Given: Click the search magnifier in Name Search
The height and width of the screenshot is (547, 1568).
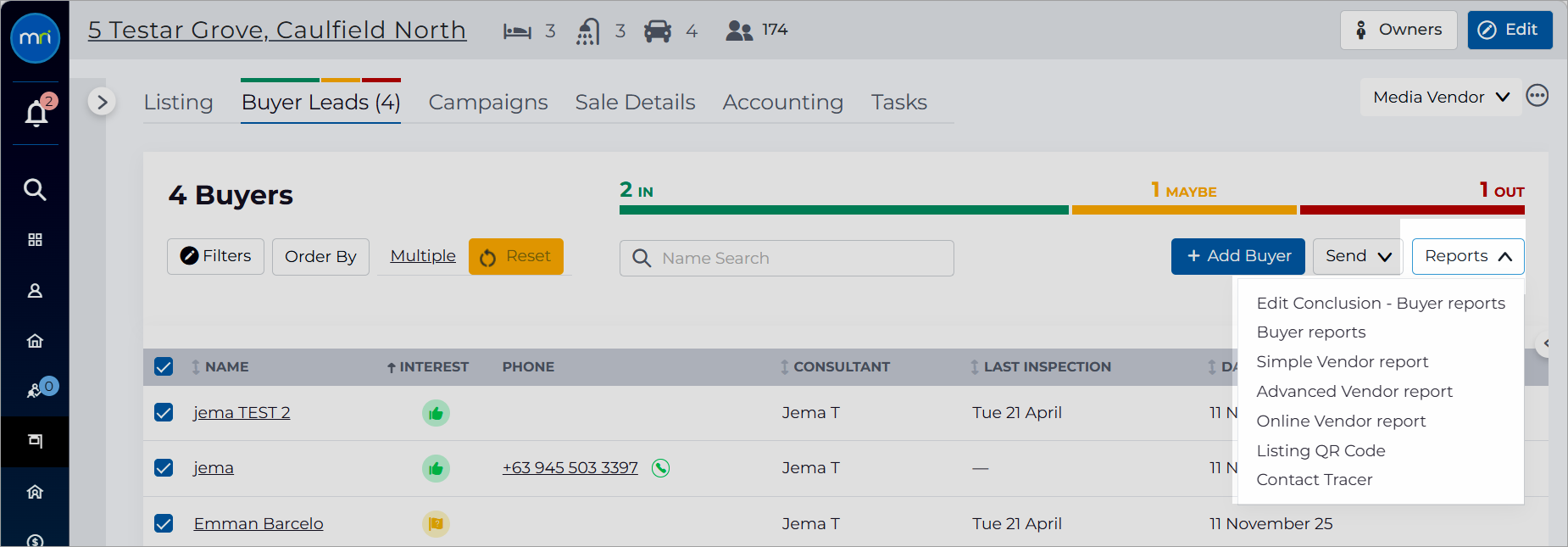Looking at the screenshot, I should click(642, 258).
